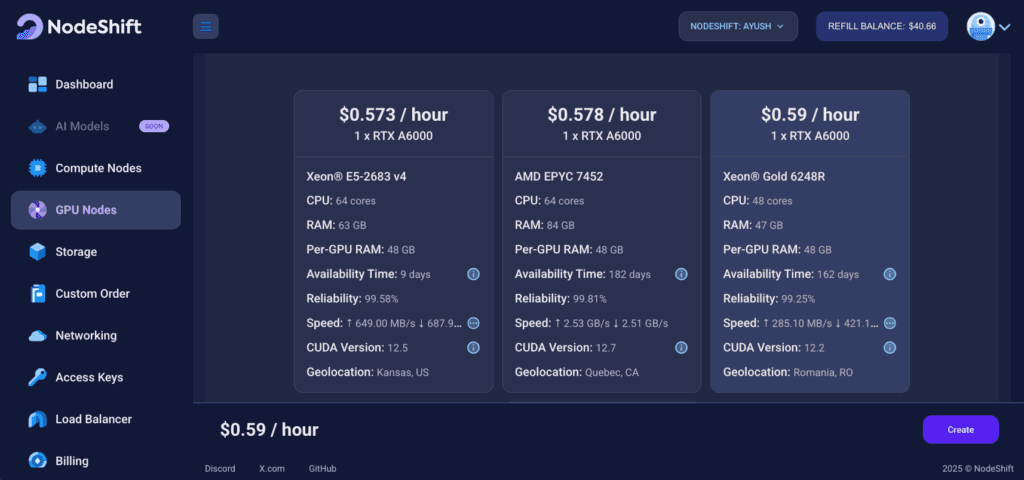
Task: Open Dashboard in the sidebar
Action: pos(96,84)
